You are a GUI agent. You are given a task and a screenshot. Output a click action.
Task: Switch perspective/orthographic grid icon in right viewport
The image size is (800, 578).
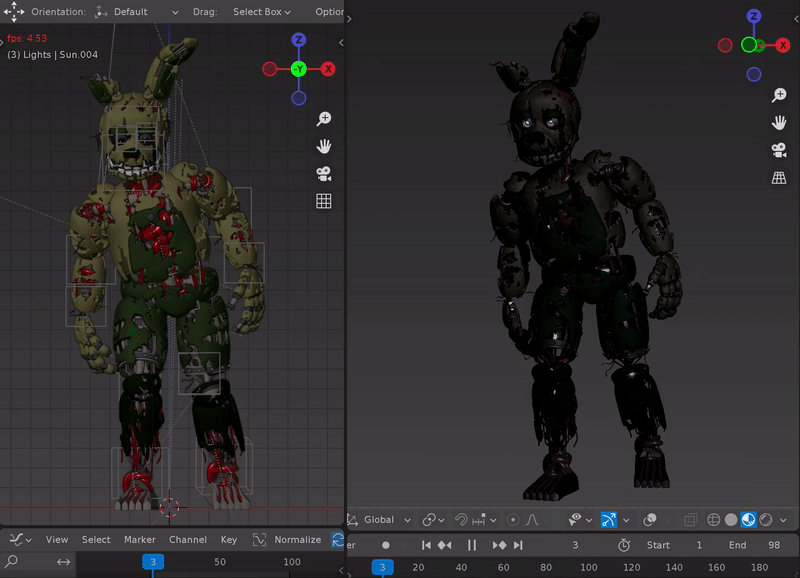click(x=779, y=178)
